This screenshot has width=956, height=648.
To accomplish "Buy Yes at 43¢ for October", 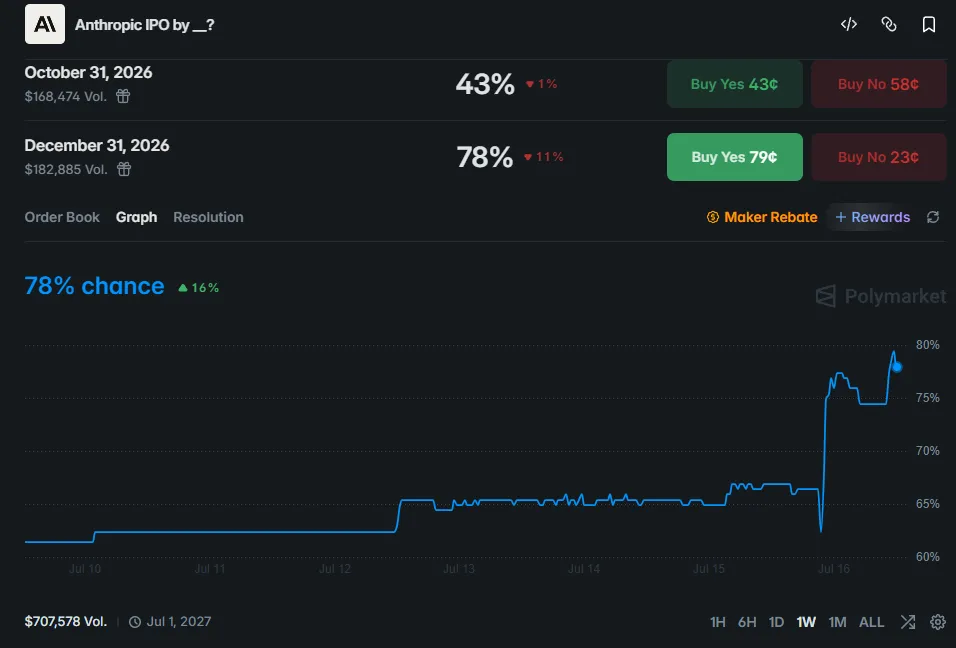I will (734, 84).
